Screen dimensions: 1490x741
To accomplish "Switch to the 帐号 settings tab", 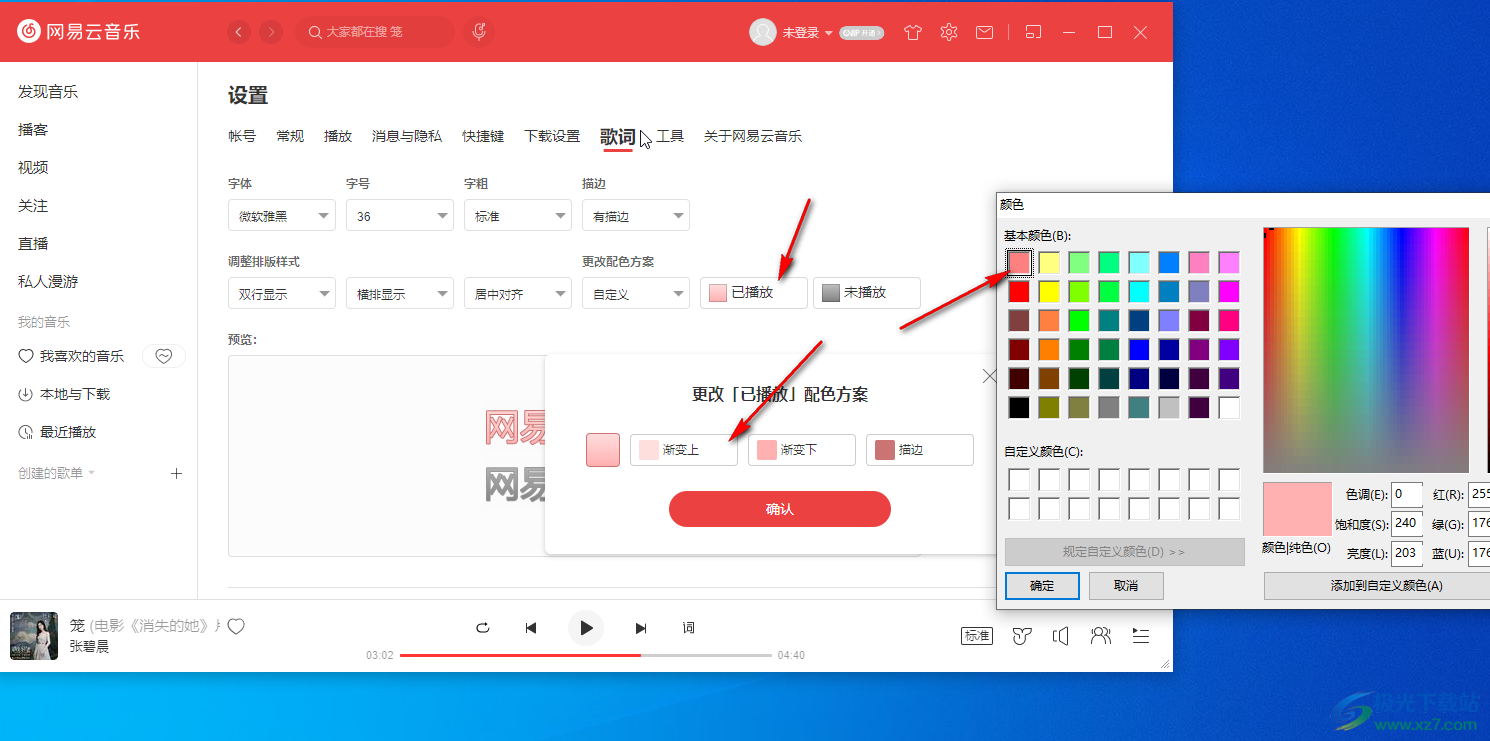I will [x=242, y=136].
